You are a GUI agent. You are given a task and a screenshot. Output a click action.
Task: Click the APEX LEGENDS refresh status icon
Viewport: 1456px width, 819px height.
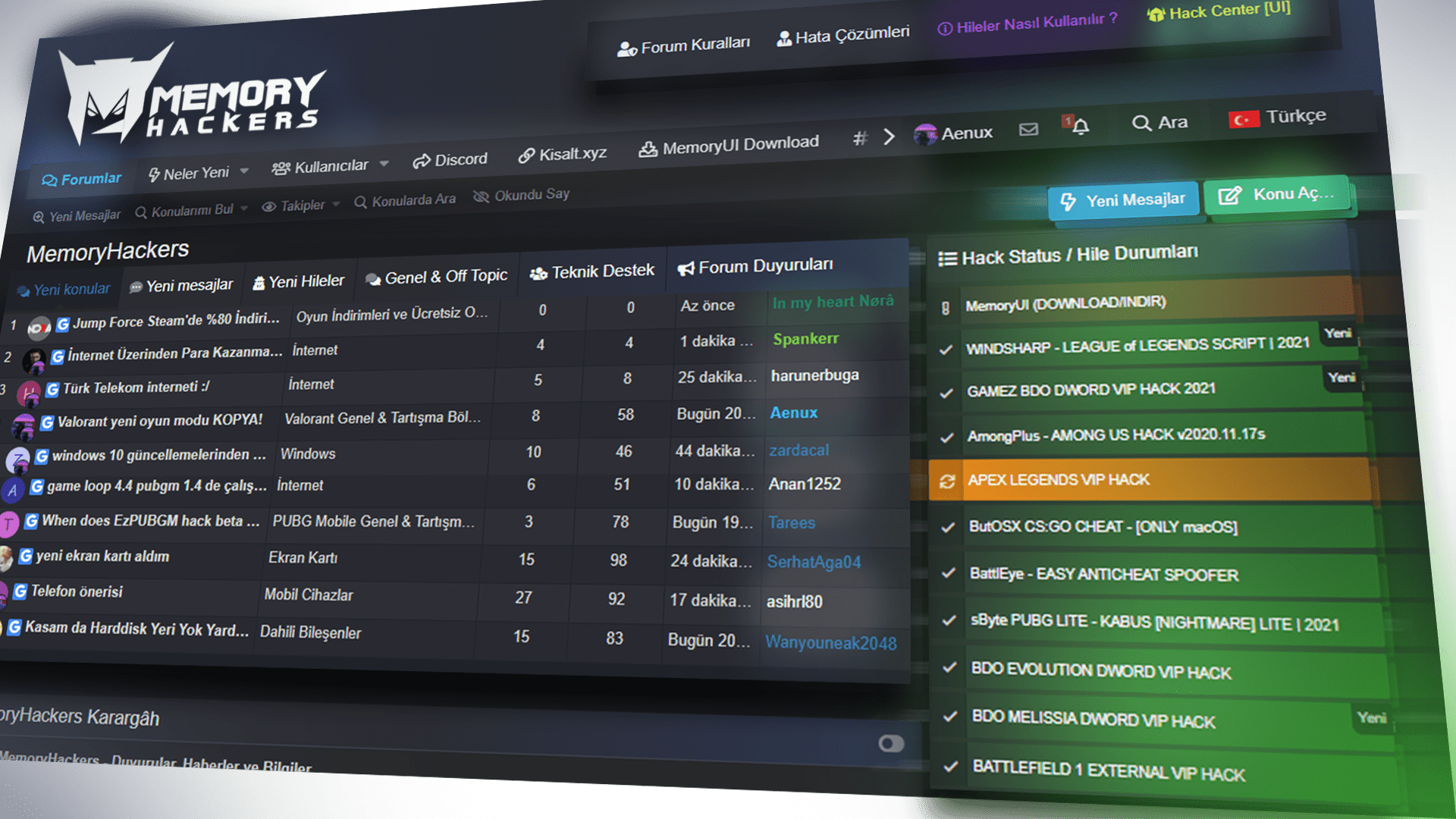point(947,481)
